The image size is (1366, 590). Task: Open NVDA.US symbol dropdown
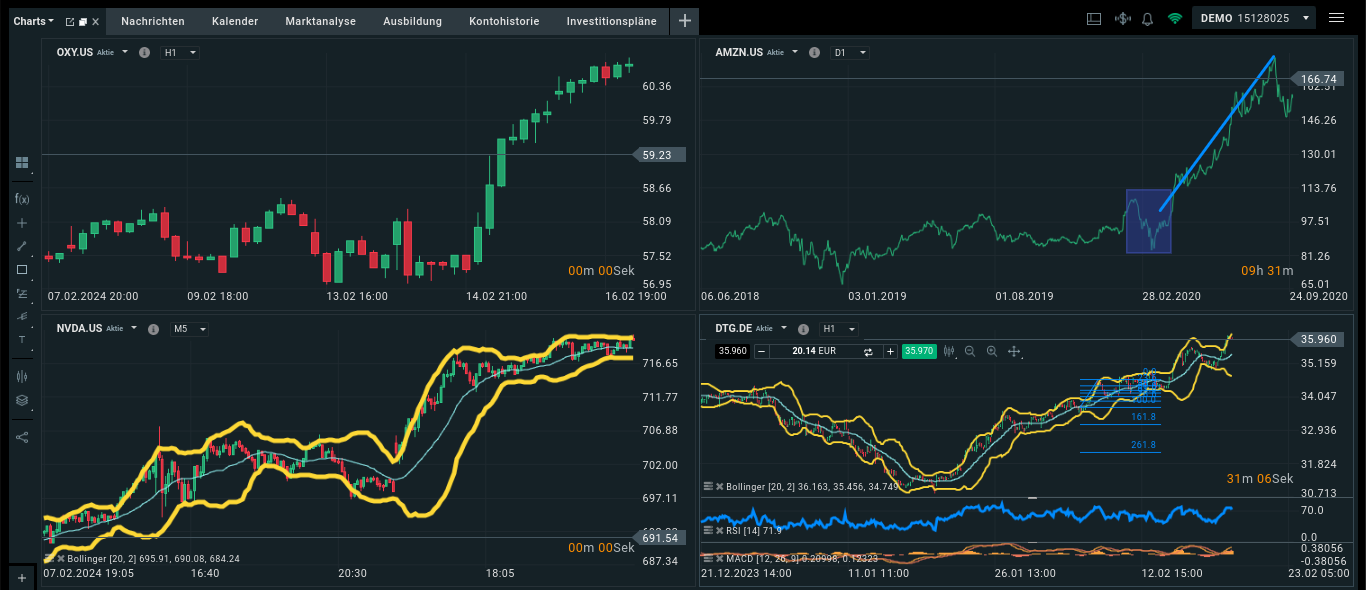pyautogui.click(x=134, y=328)
